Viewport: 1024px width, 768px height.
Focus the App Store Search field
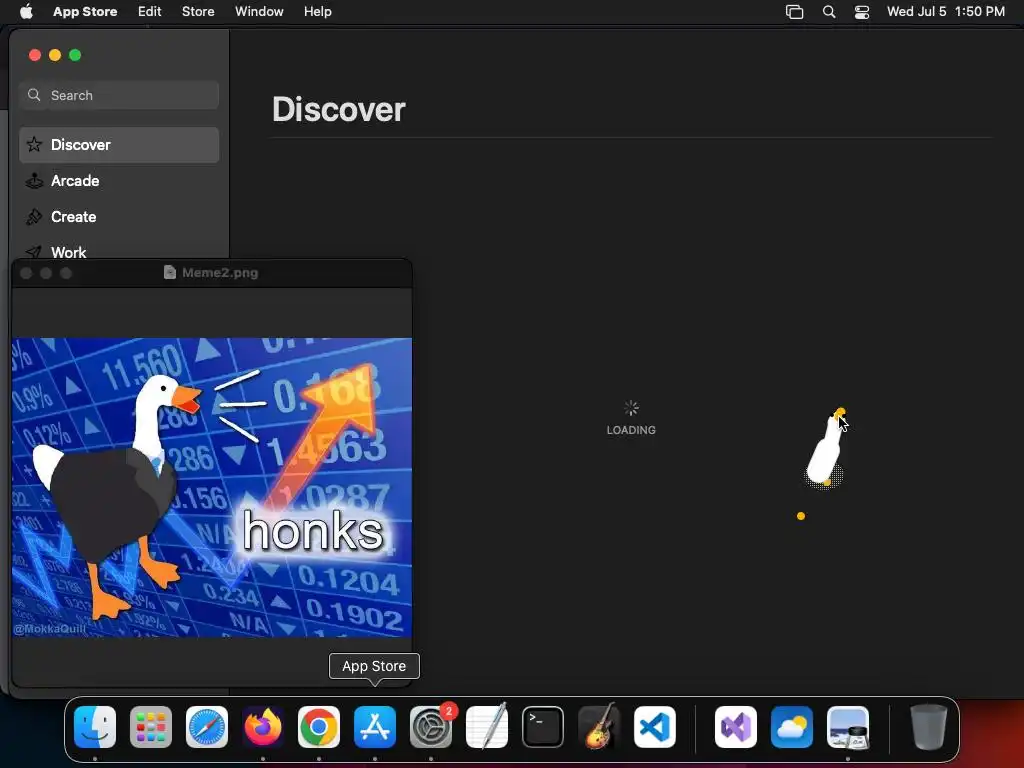119,95
